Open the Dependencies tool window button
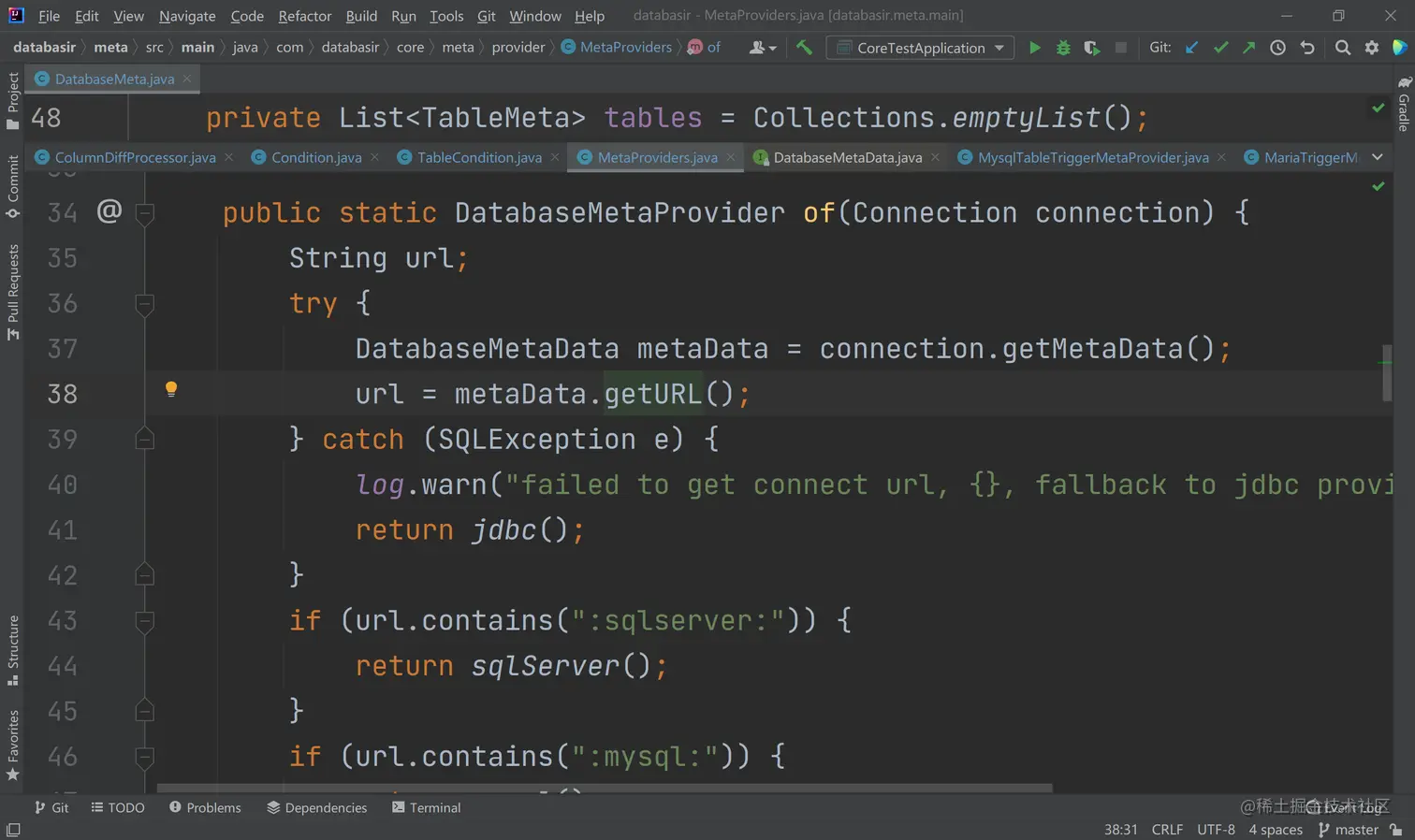This screenshot has height=840, width=1415. pos(317,807)
